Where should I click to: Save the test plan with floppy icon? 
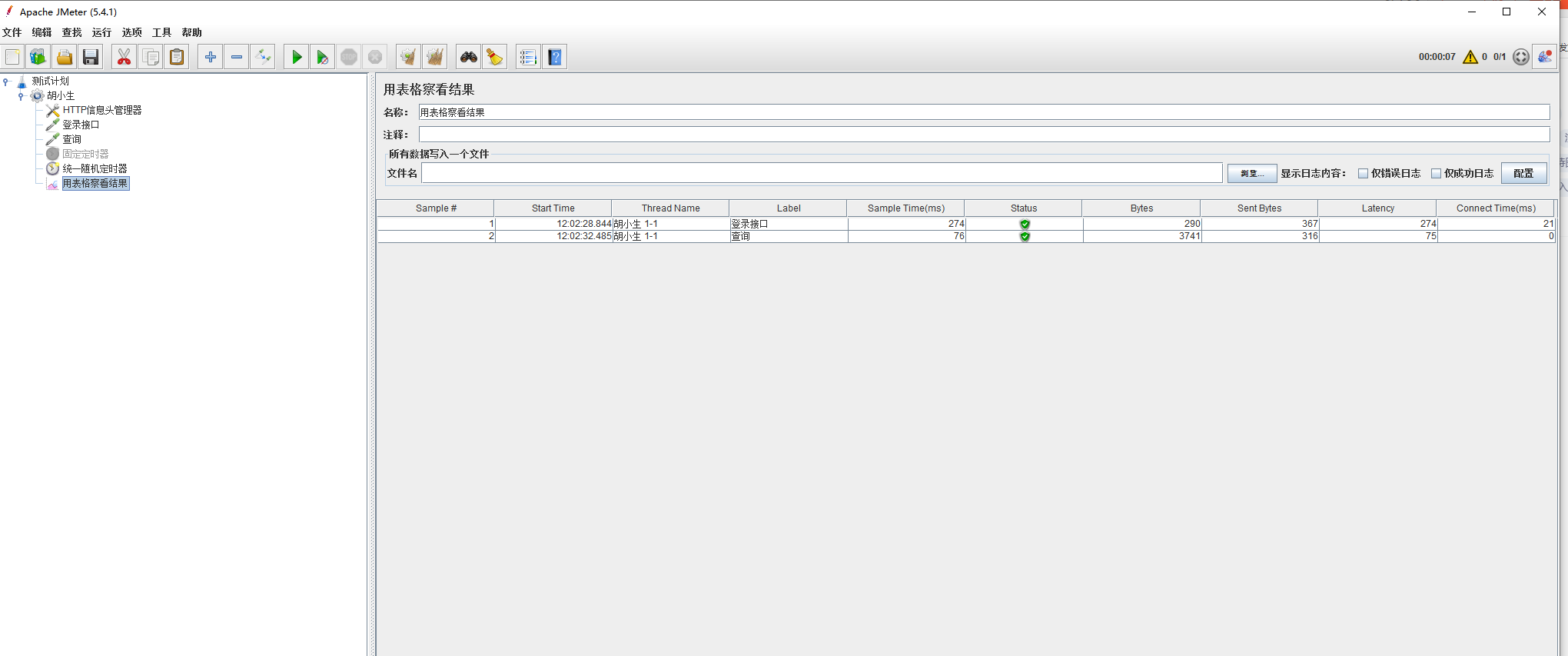(91, 57)
